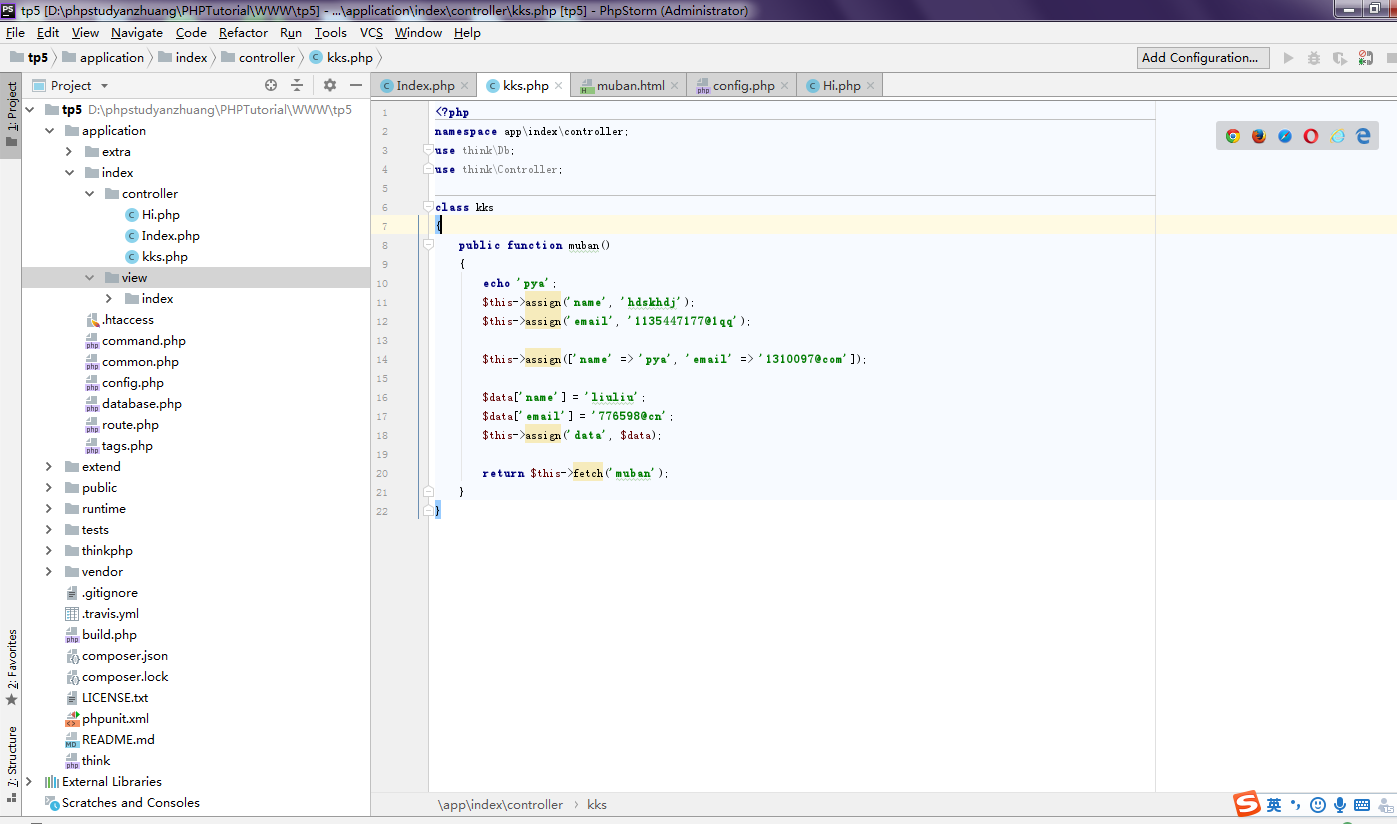
Task: Open Project panel settings gear
Action: pyautogui.click(x=330, y=86)
